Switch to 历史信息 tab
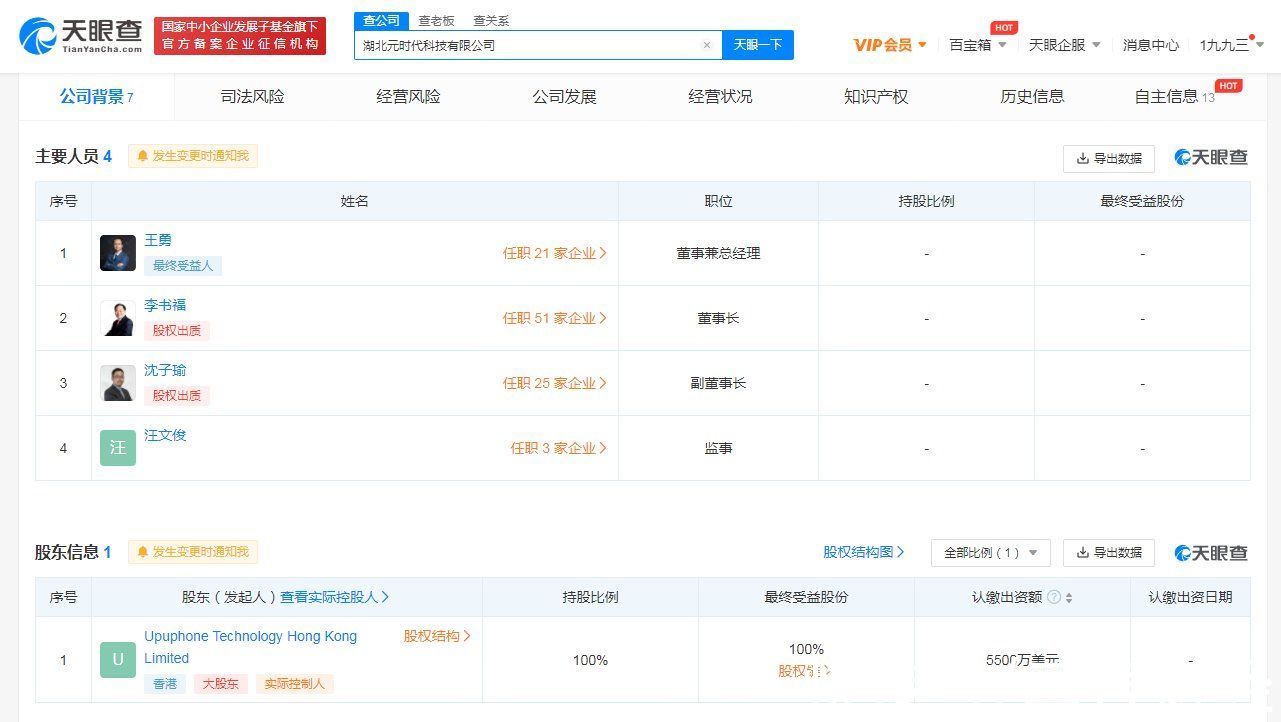This screenshot has width=1281, height=722. click(x=1032, y=97)
